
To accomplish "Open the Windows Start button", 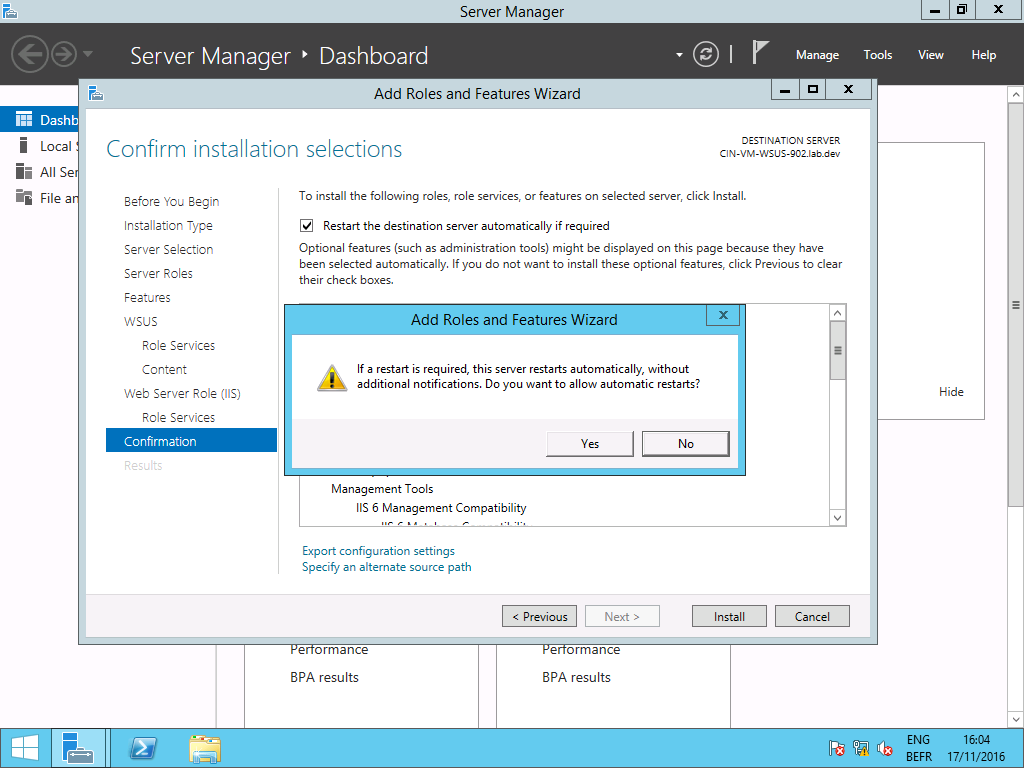I will (x=25, y=748).
